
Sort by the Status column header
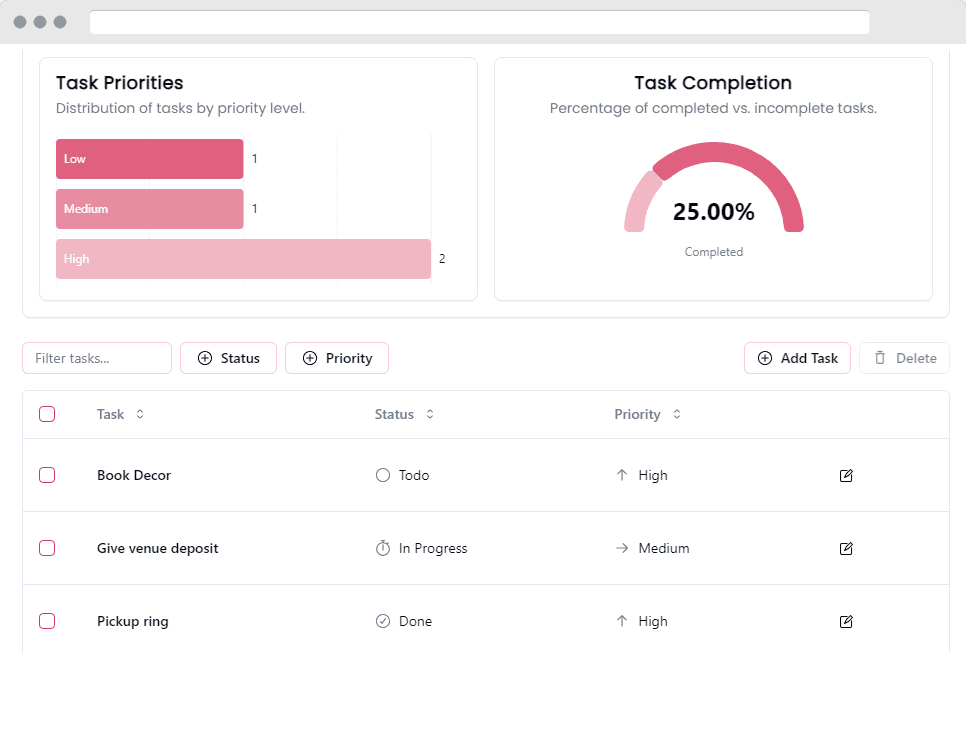click(404, 414)
